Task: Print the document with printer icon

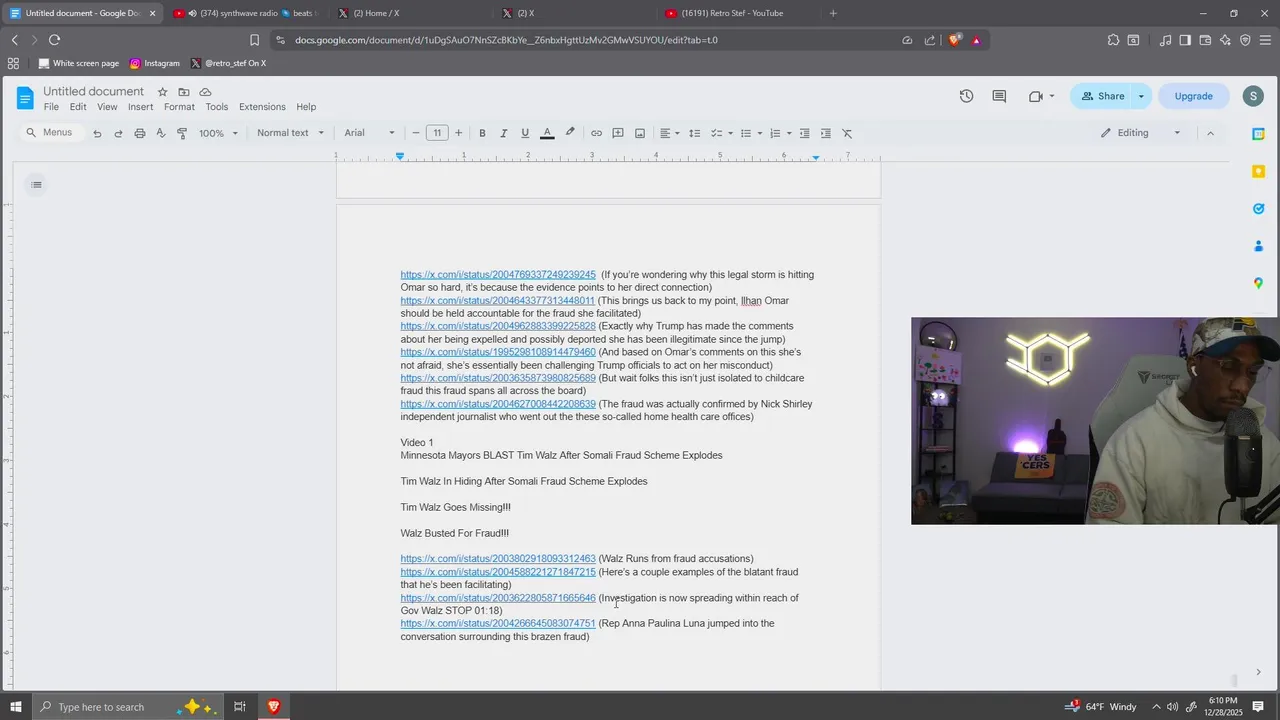Action: pyautogui.click(x=140, y=133)
